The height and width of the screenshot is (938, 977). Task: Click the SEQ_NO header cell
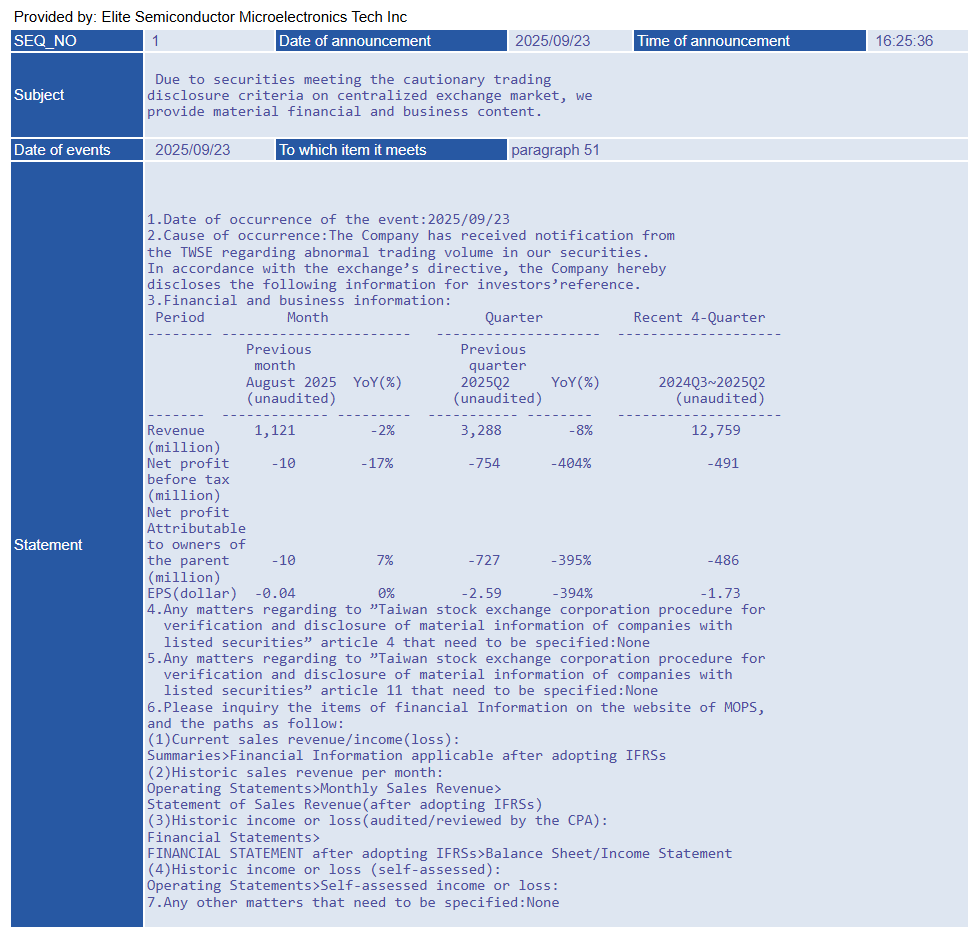[77, 41]
